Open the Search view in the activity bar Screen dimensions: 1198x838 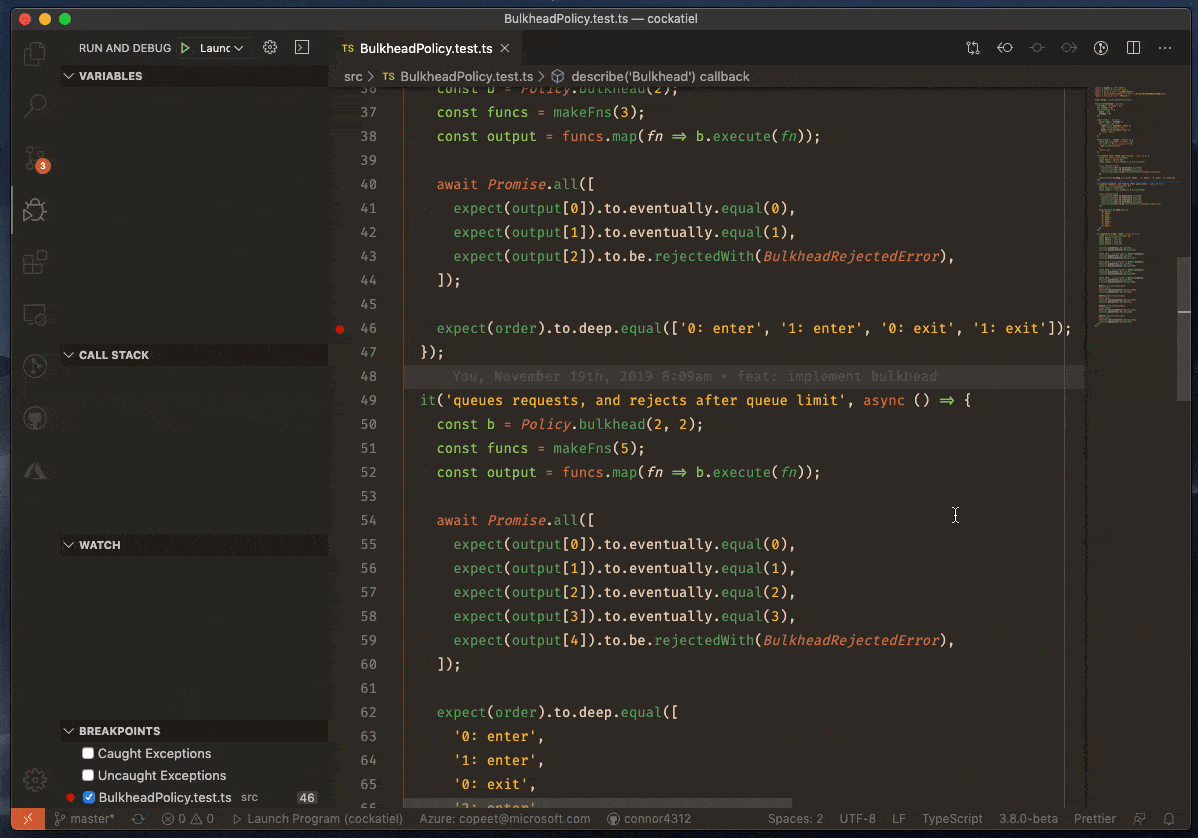[x=34, y=105]
